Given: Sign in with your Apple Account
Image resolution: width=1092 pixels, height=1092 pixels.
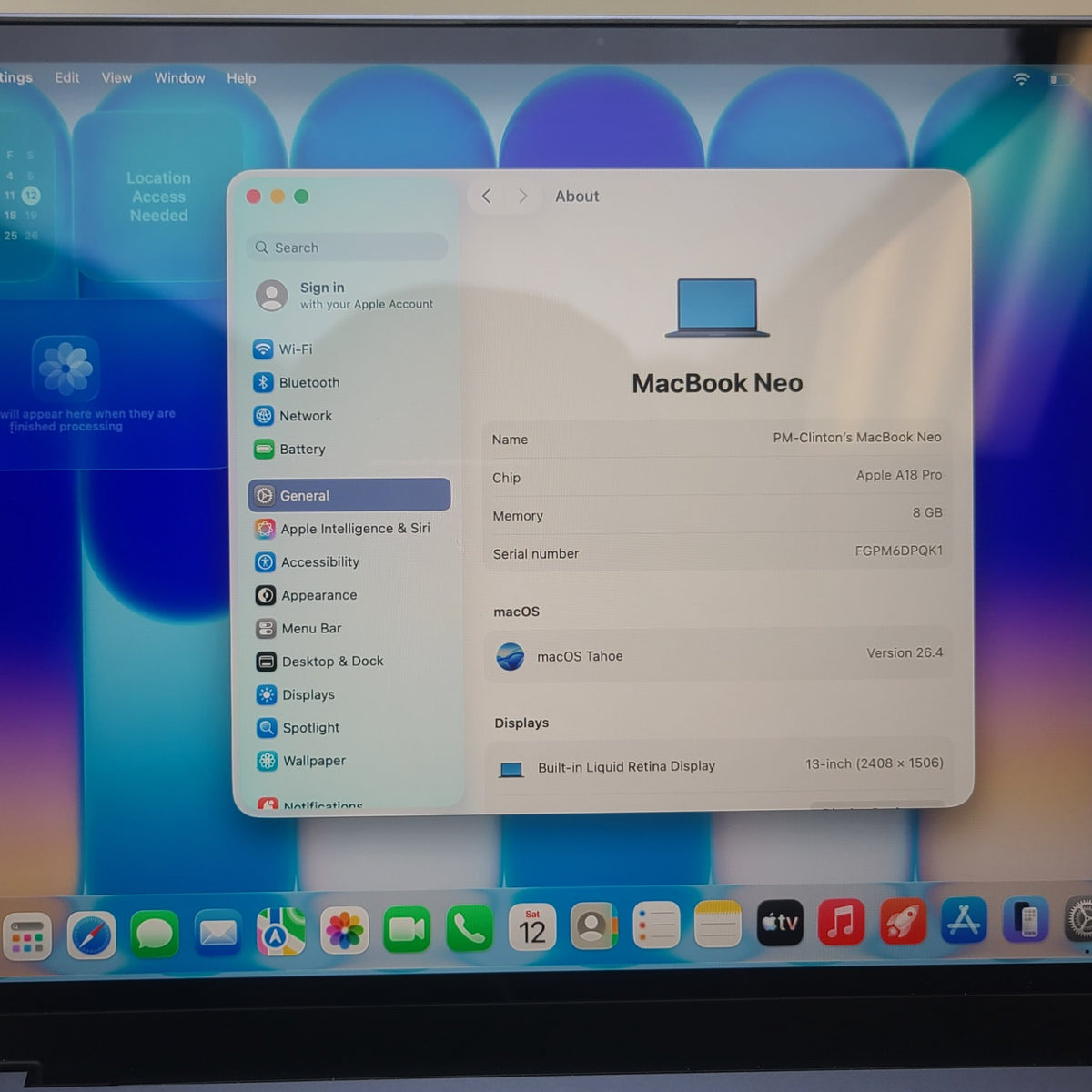Looking at the screenshot, I should (x=347, y=296).
